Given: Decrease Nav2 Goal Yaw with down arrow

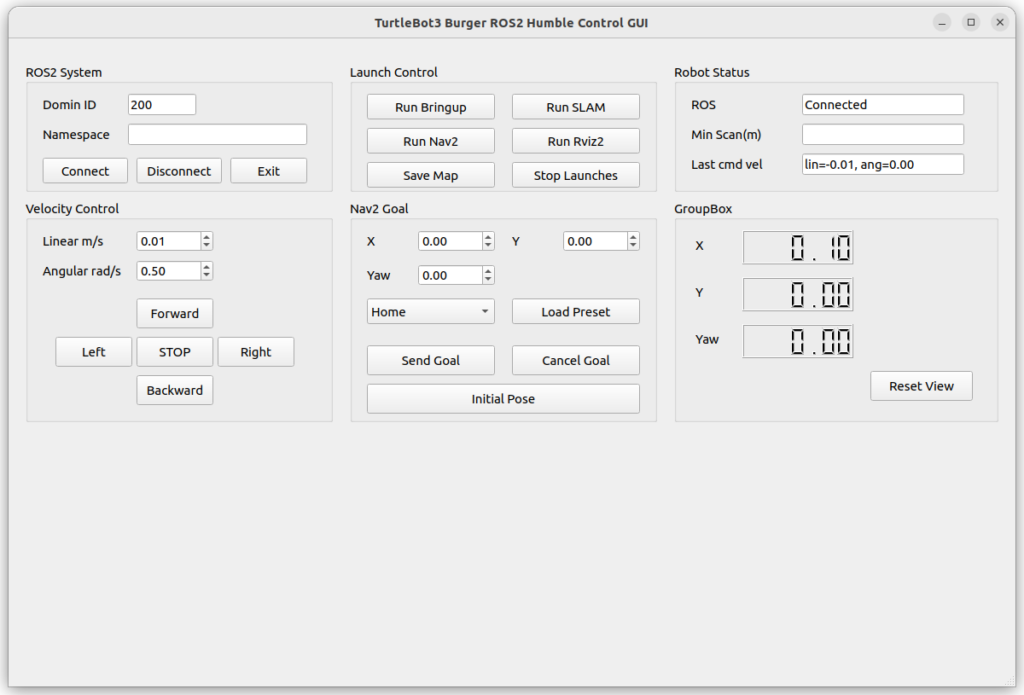Looking at the screenshot, I should [488, 280].
